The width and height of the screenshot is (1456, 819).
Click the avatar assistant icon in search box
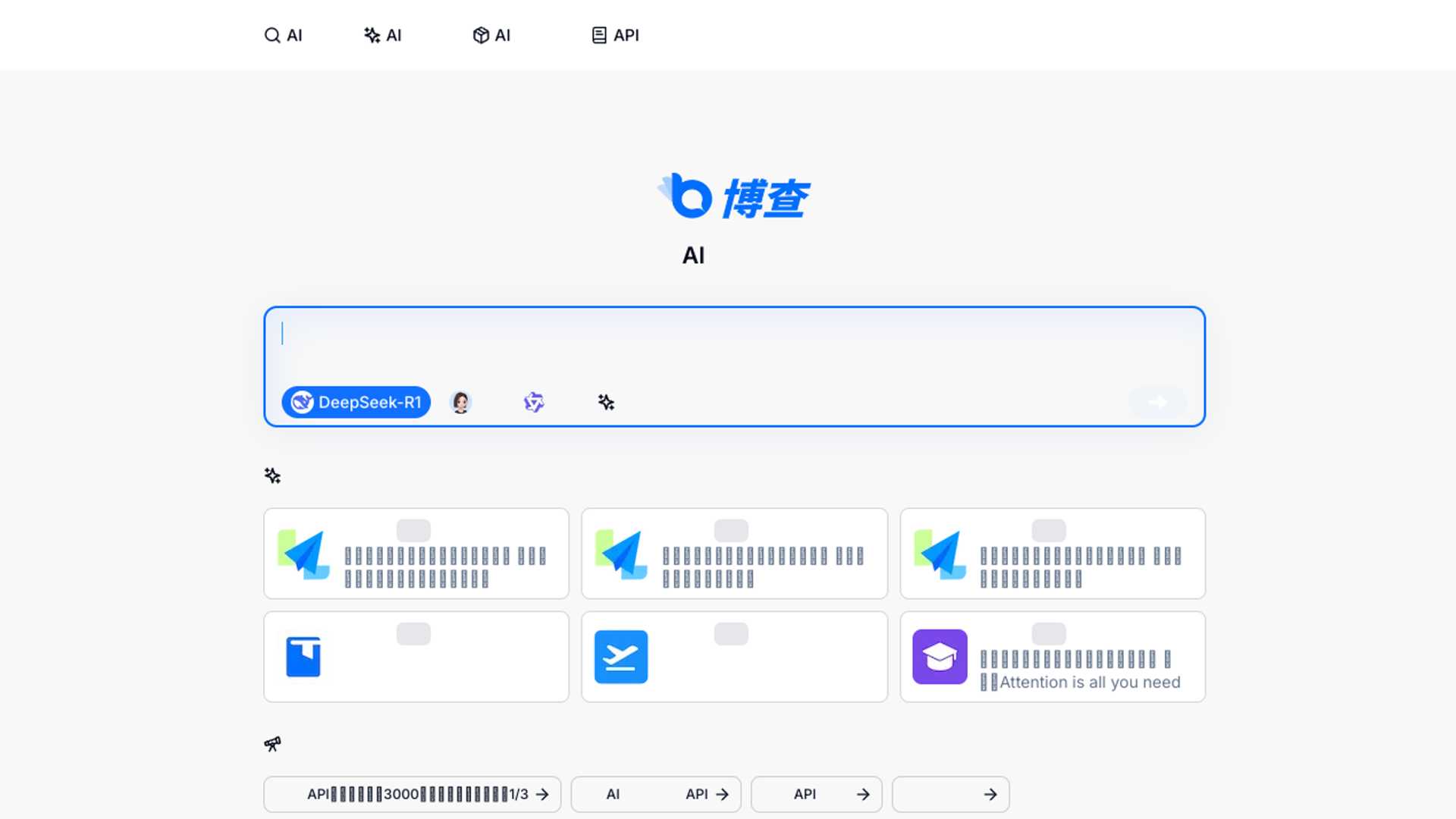(460, 402)
